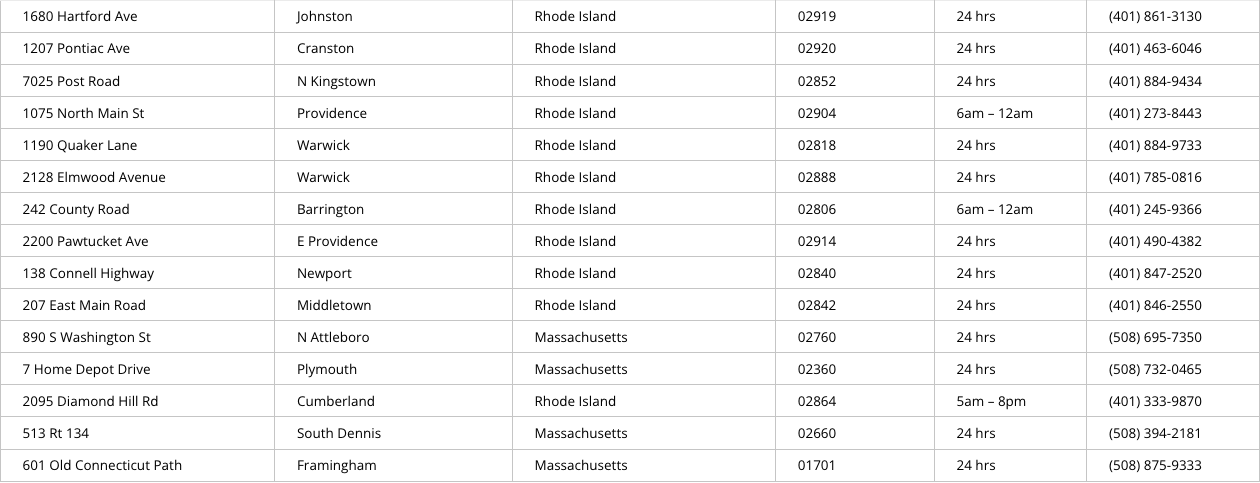The image size is (1260, 483).
Task: Click phone number (508) 394-2181
Action: (1155, 433)
